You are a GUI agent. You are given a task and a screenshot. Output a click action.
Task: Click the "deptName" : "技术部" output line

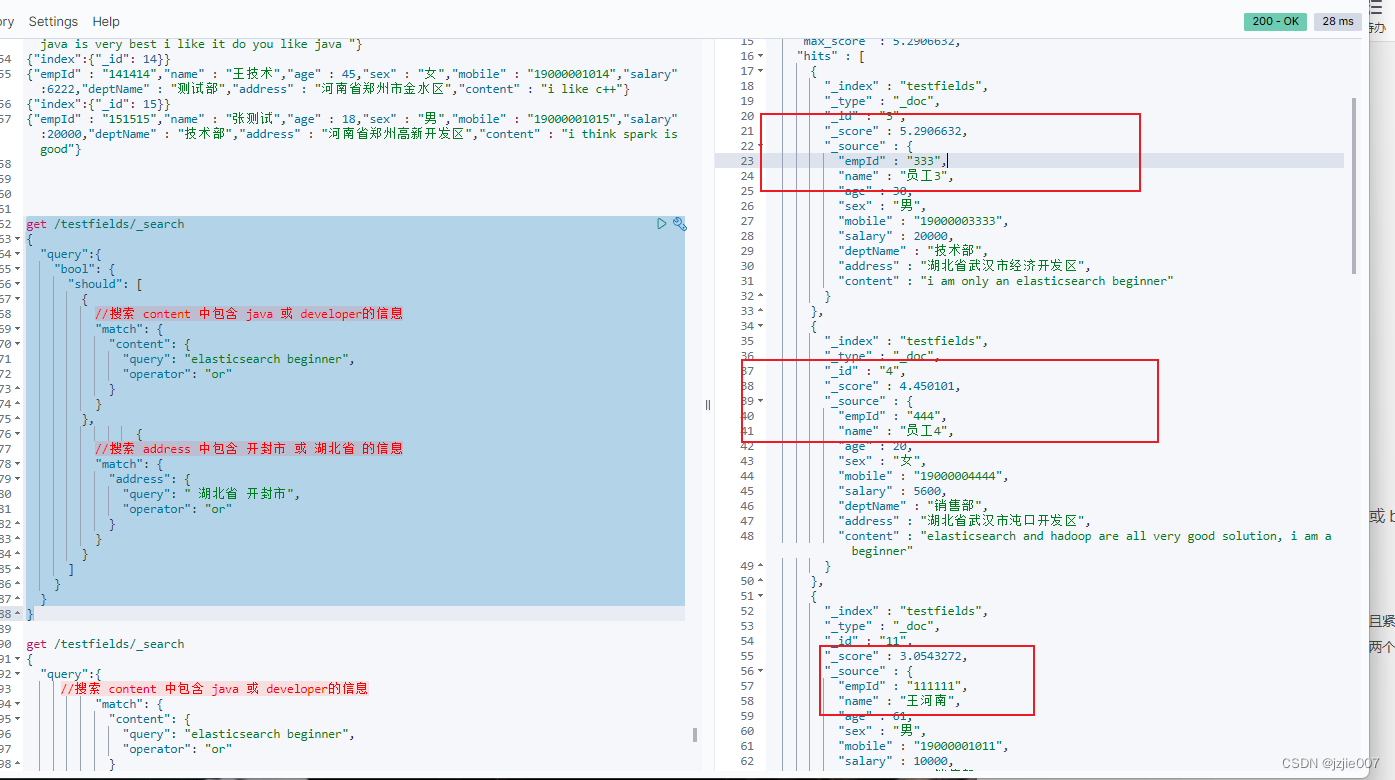(x=912, y=251)
